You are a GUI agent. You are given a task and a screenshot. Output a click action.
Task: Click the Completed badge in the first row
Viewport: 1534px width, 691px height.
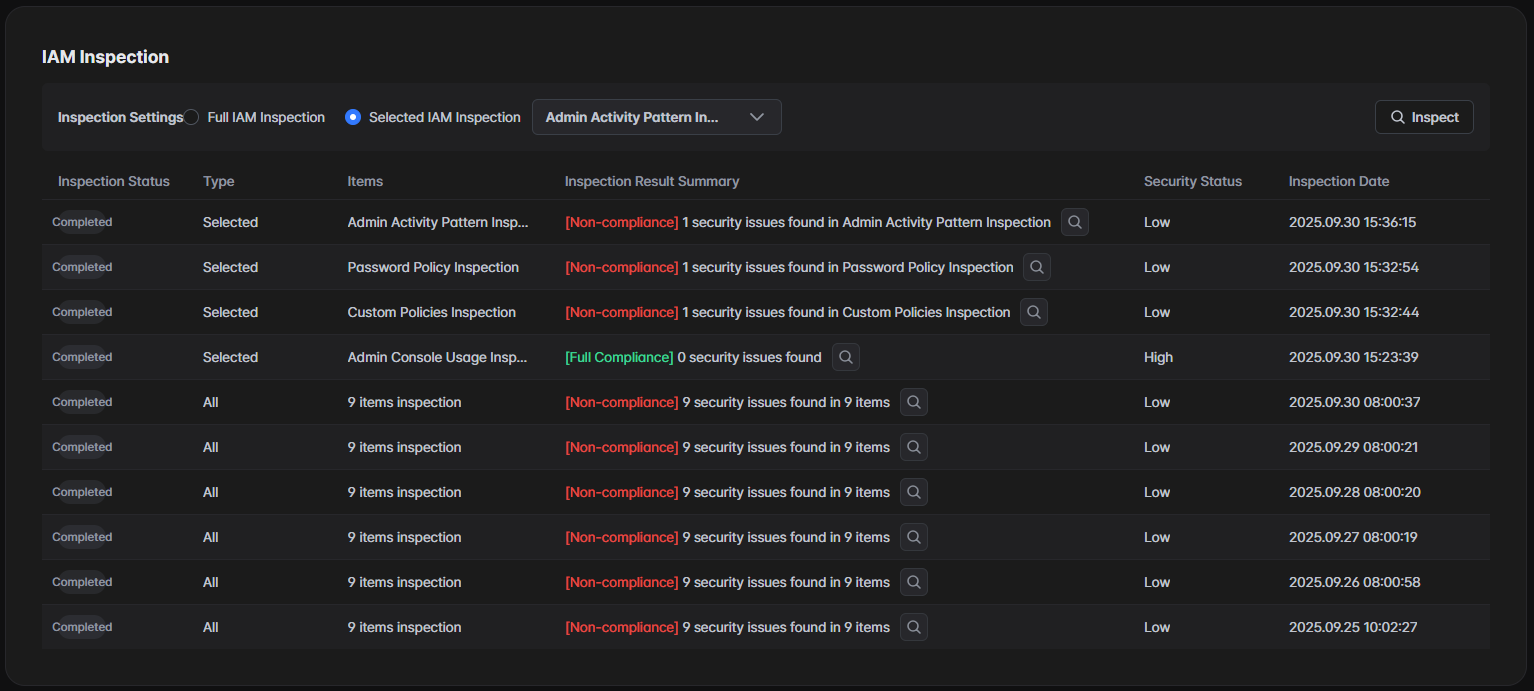82,222
